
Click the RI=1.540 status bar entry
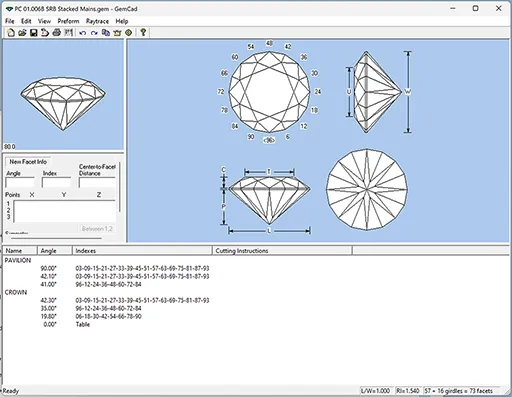point(408,391)
